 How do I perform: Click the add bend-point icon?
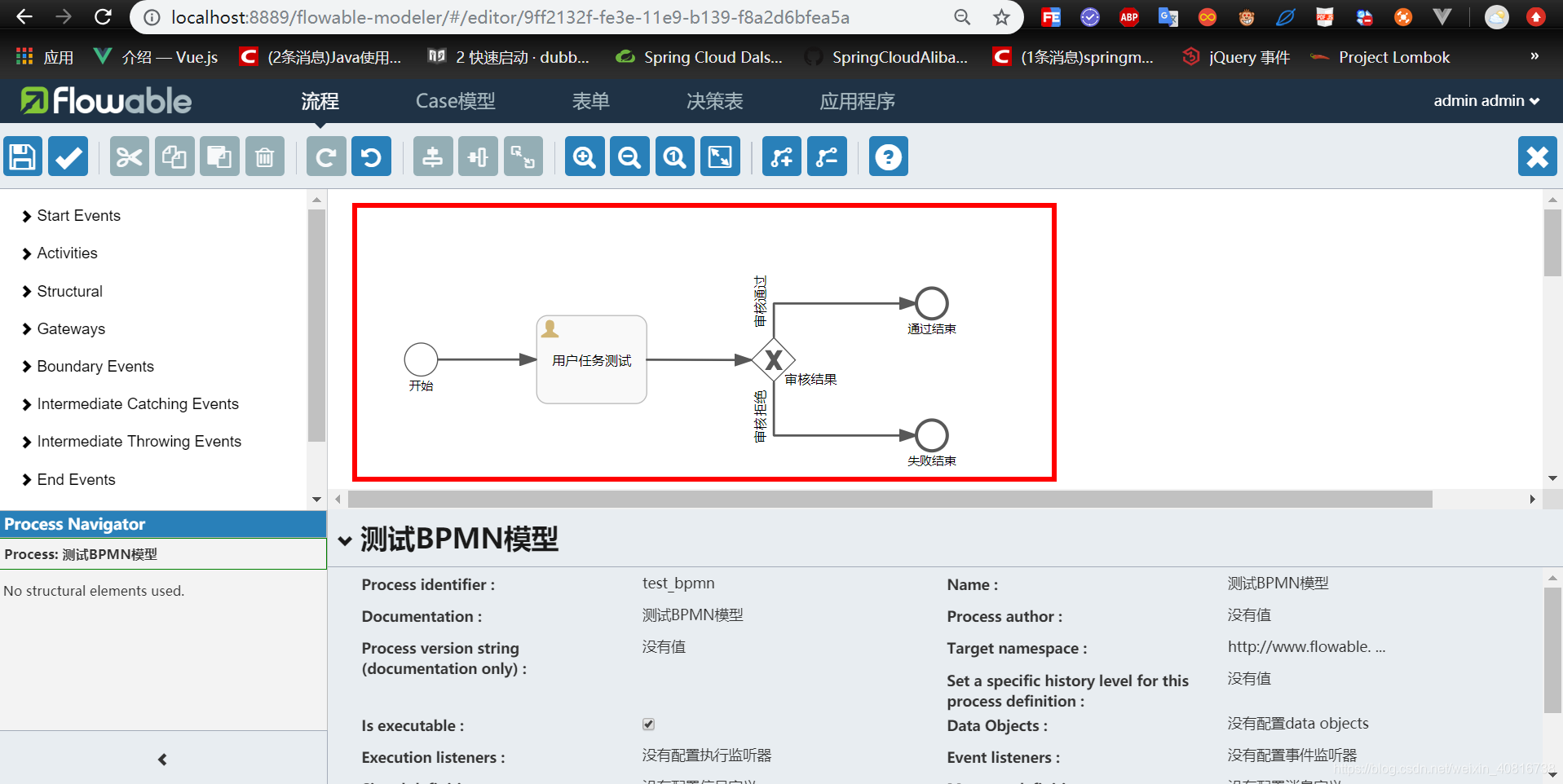coord(782,156)
